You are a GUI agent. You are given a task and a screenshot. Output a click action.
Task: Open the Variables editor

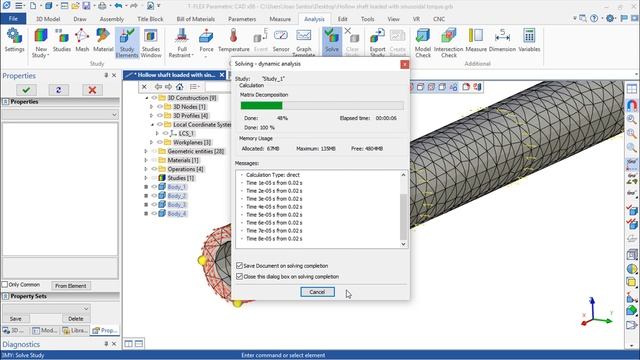click(x=529, y=40)
